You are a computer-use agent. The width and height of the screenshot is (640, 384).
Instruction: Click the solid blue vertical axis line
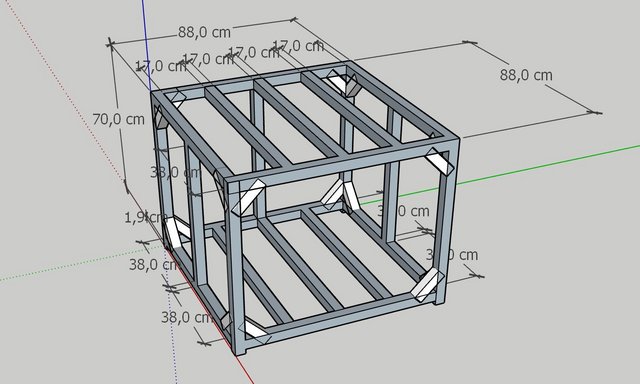click(147, 45)
